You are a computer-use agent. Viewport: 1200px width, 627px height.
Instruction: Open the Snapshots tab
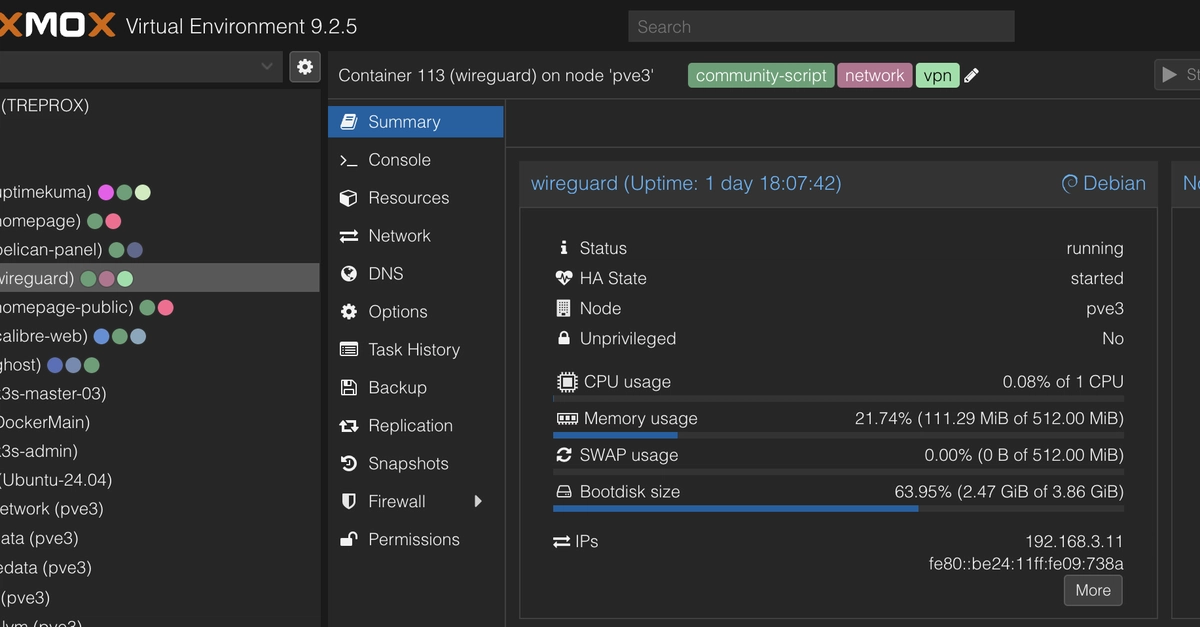(x=415, y=464)
